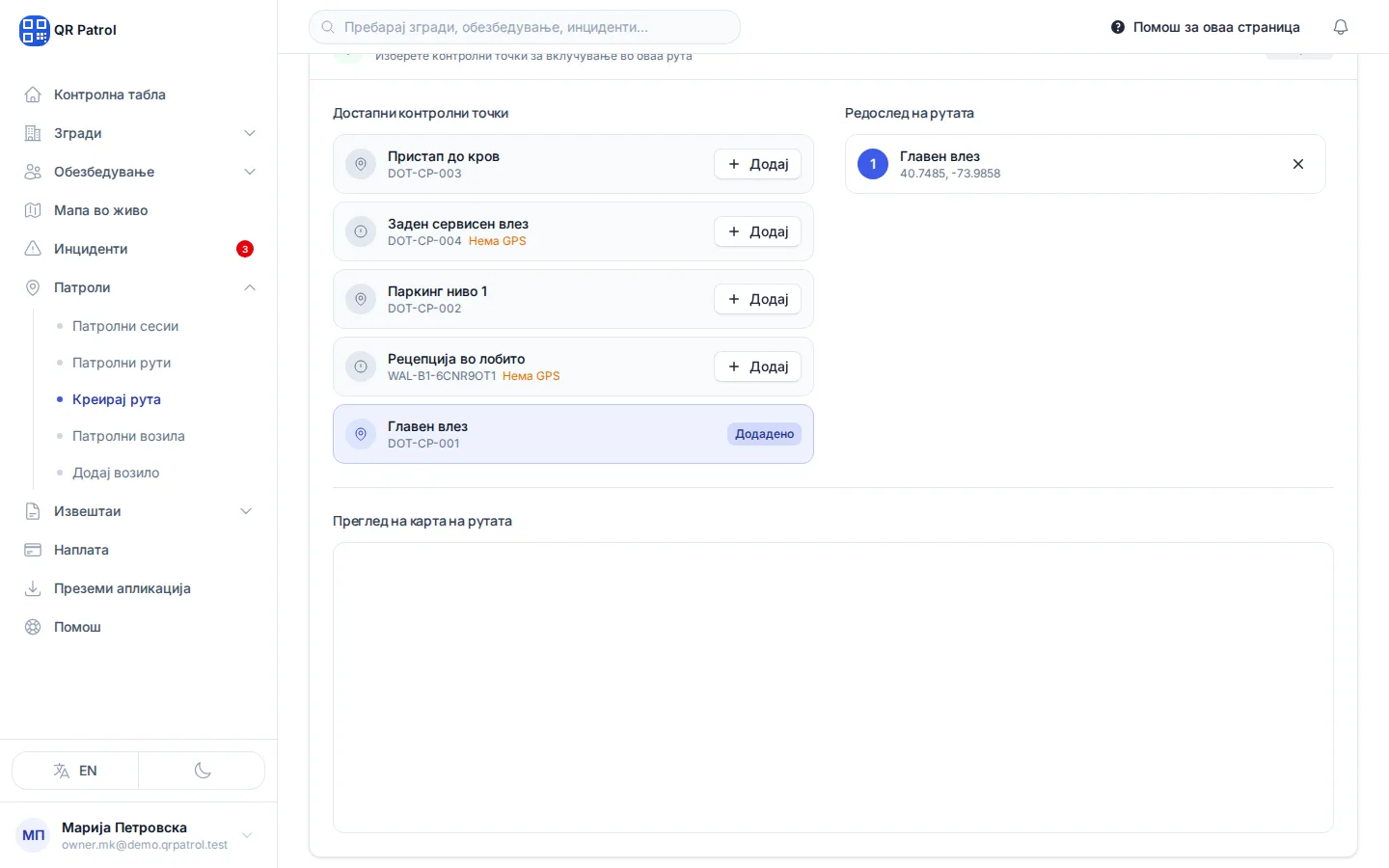Add Пристап до кров checkpoint
The image size is (1389, 868).
coord(757,164)
